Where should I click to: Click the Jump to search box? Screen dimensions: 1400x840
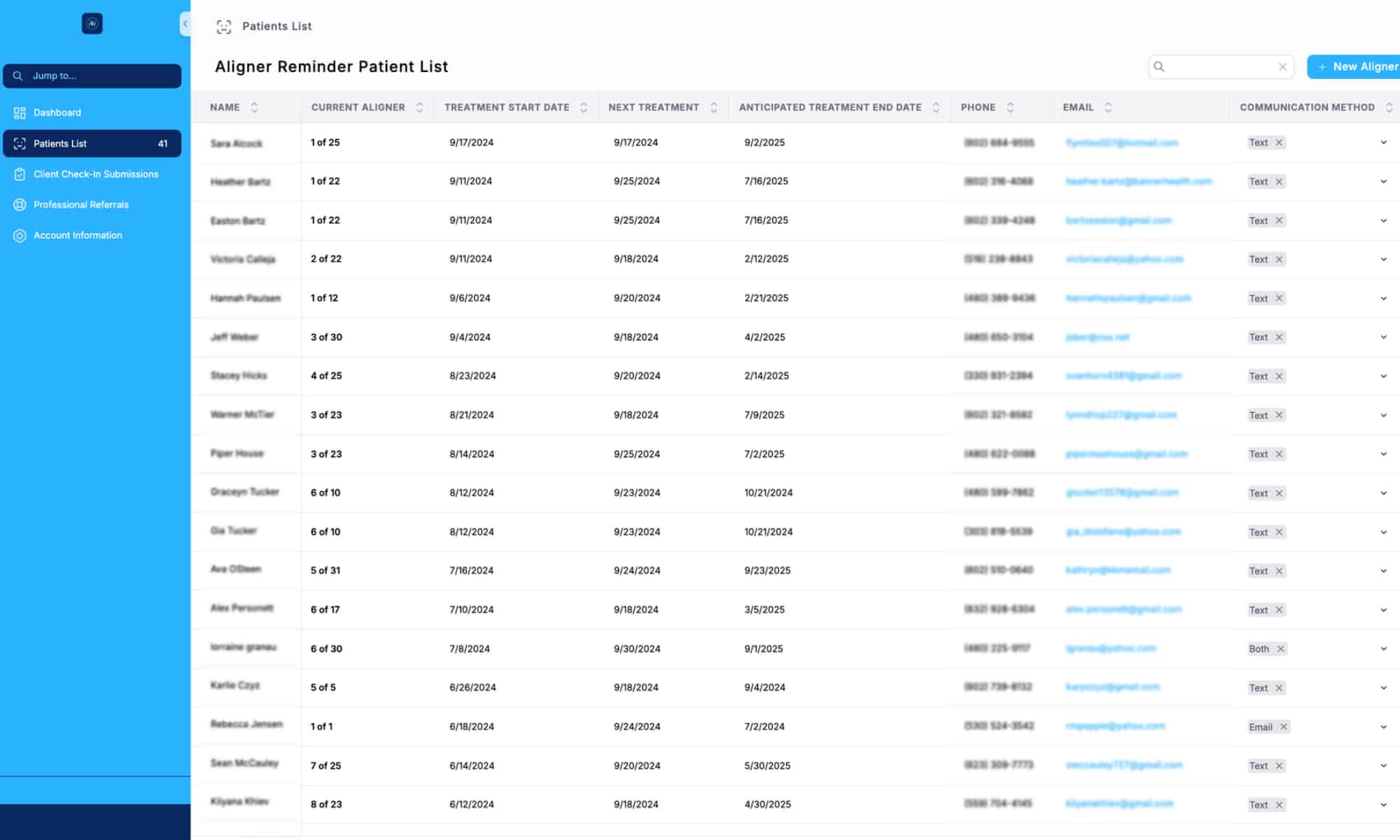click(92, 76)
